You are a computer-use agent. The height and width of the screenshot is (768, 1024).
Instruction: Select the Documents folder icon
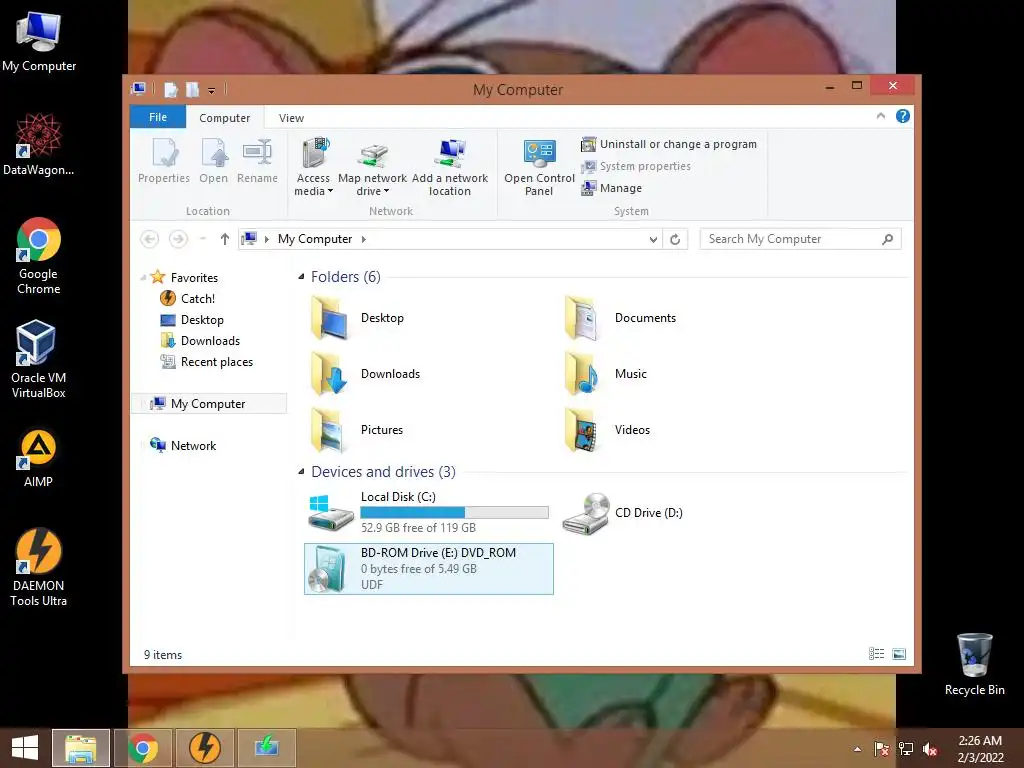(581, 318)
